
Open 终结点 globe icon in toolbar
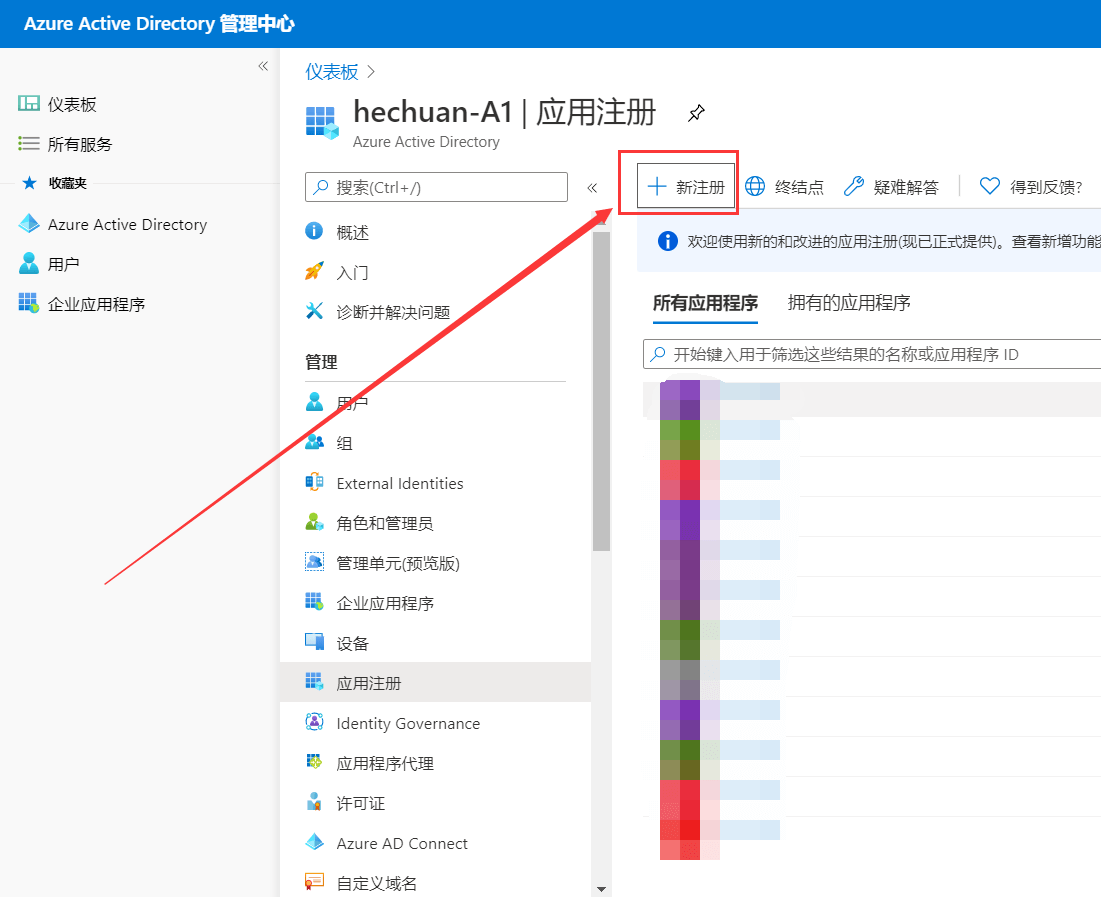[756, 187]
